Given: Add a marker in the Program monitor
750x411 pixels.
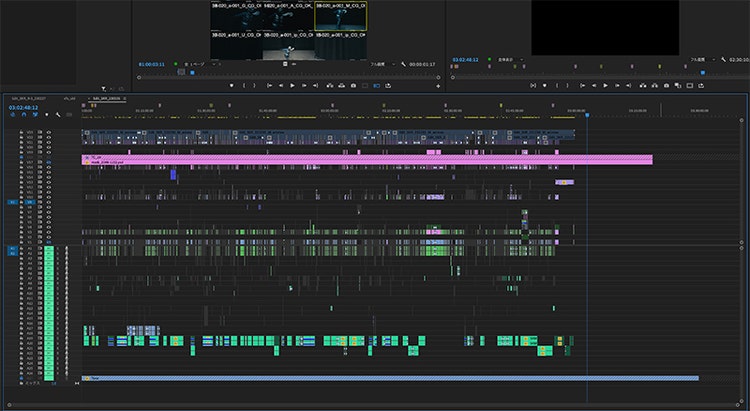Looking at the screenshot, I should (544, 86).
